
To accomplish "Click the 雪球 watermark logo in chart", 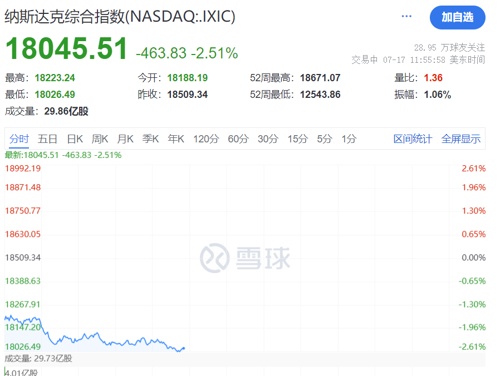I will coord(245,258).
